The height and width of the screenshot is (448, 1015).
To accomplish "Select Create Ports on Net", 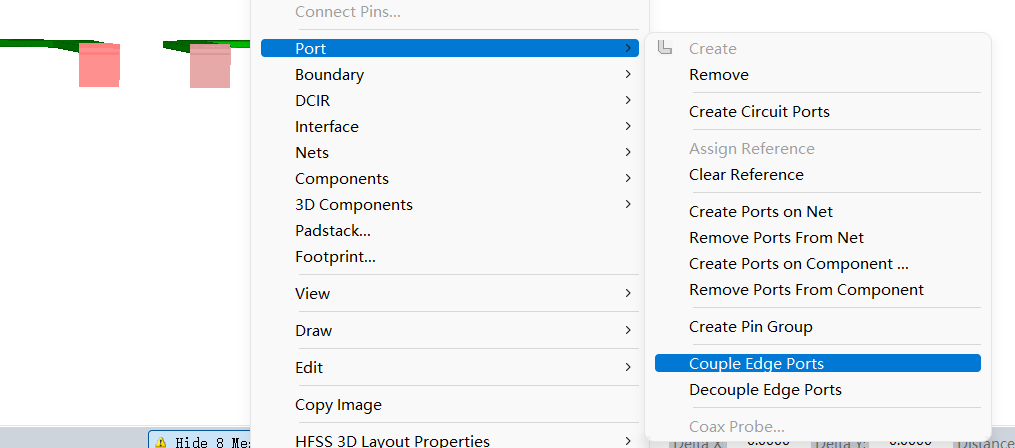I will 760,212.
